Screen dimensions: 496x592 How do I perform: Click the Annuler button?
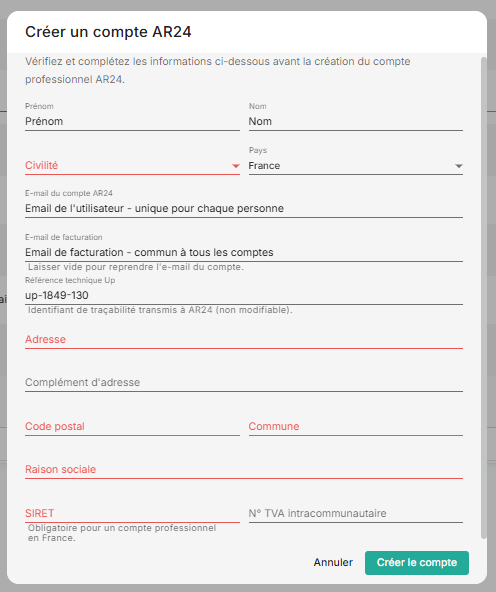pyautogui.click(x=333, y=563)
